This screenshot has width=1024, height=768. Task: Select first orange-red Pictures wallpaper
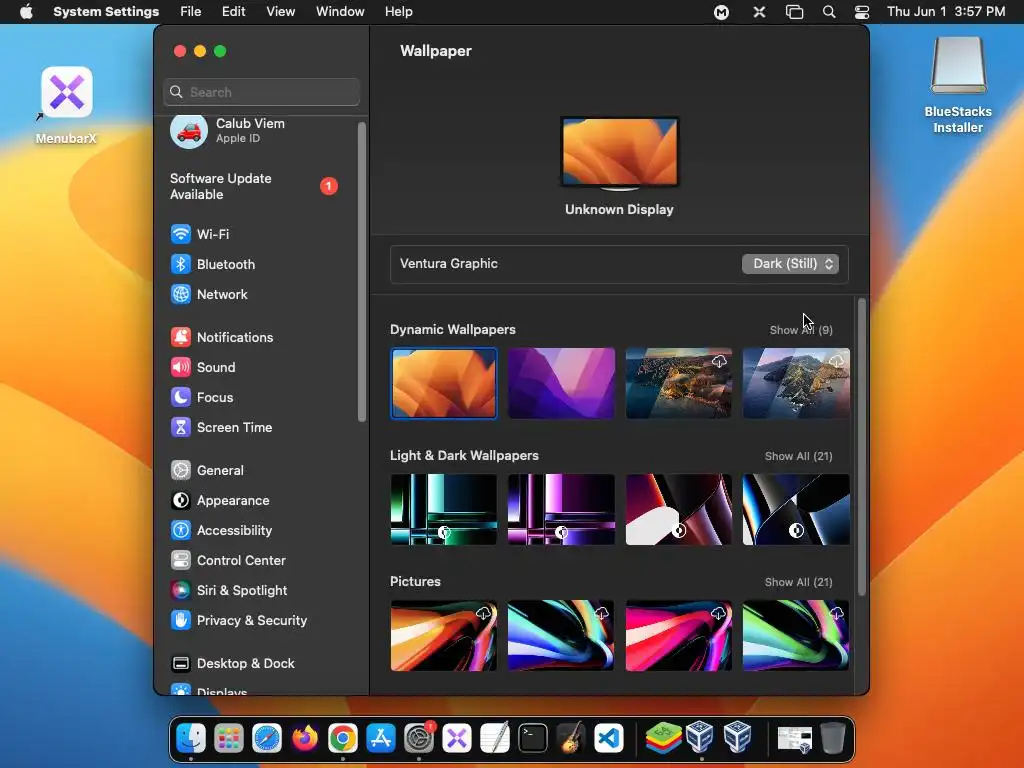pyautogui.click(x=443, y=635)
